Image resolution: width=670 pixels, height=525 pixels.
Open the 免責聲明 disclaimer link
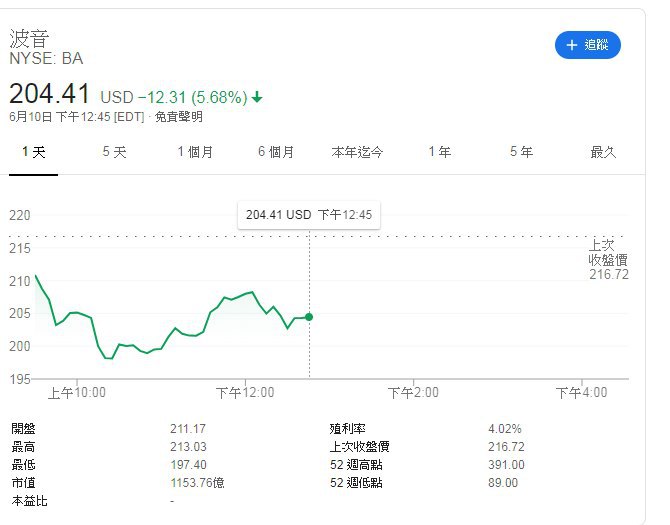tap(177, 117)
